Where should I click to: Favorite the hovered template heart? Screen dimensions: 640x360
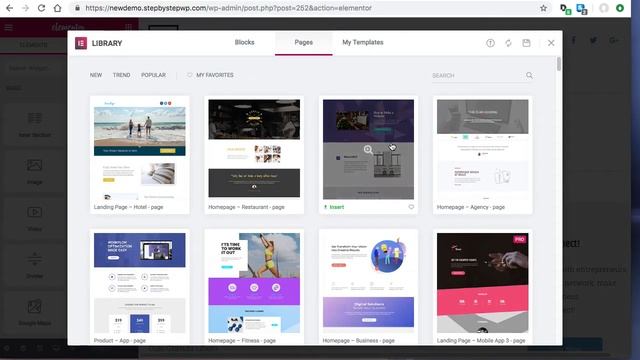pos(411,207)
